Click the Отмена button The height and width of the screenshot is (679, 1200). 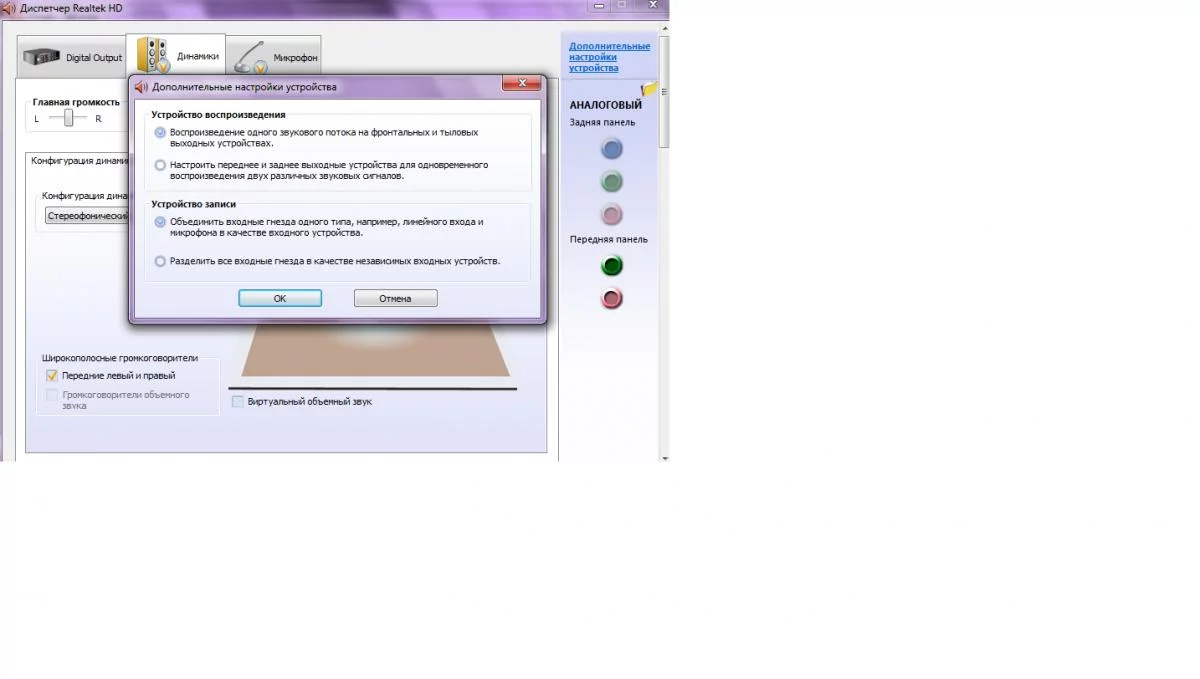(x=396, y=298)
